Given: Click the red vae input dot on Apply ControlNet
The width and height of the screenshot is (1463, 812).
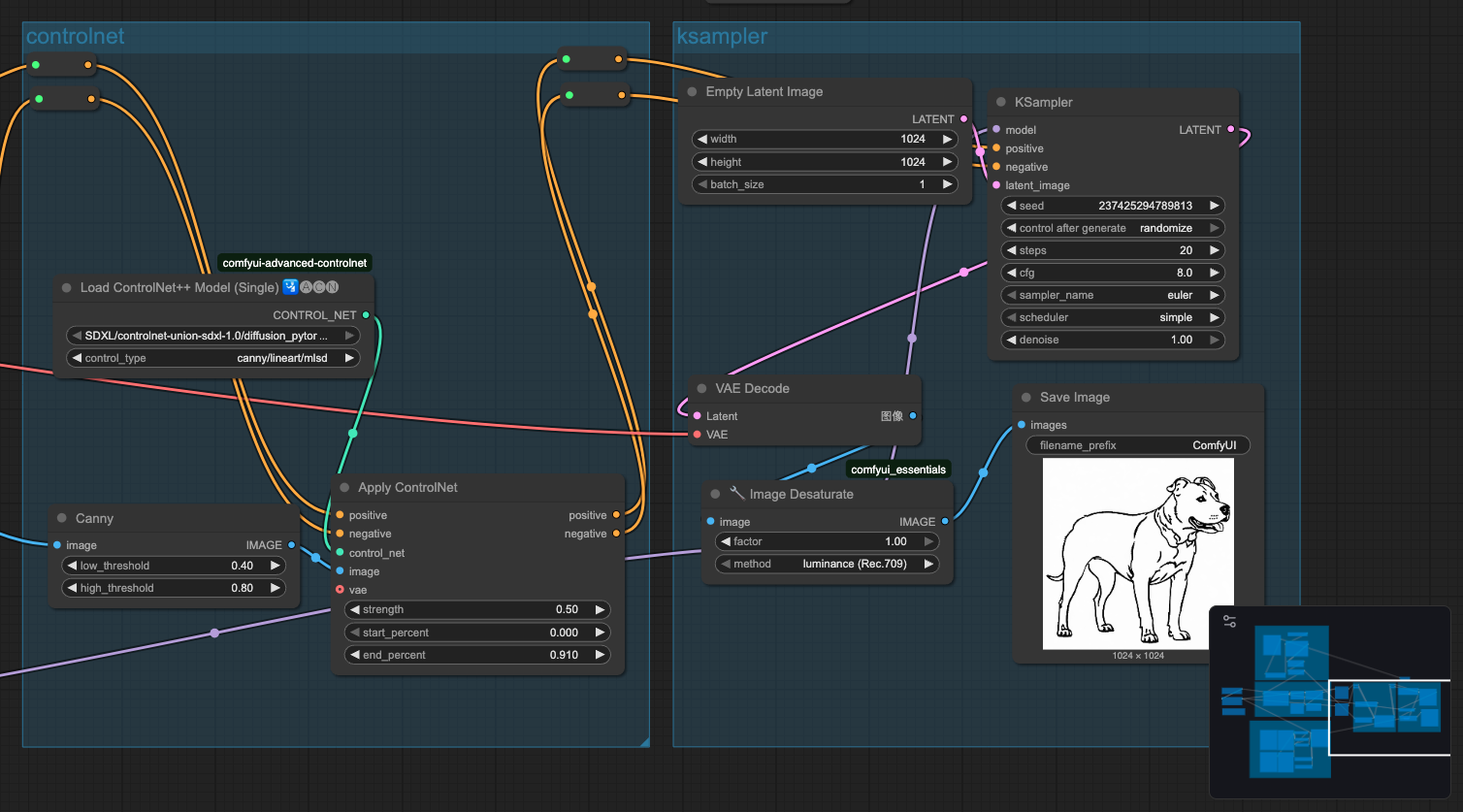Looking at the screenshot, I should point(340,590).
